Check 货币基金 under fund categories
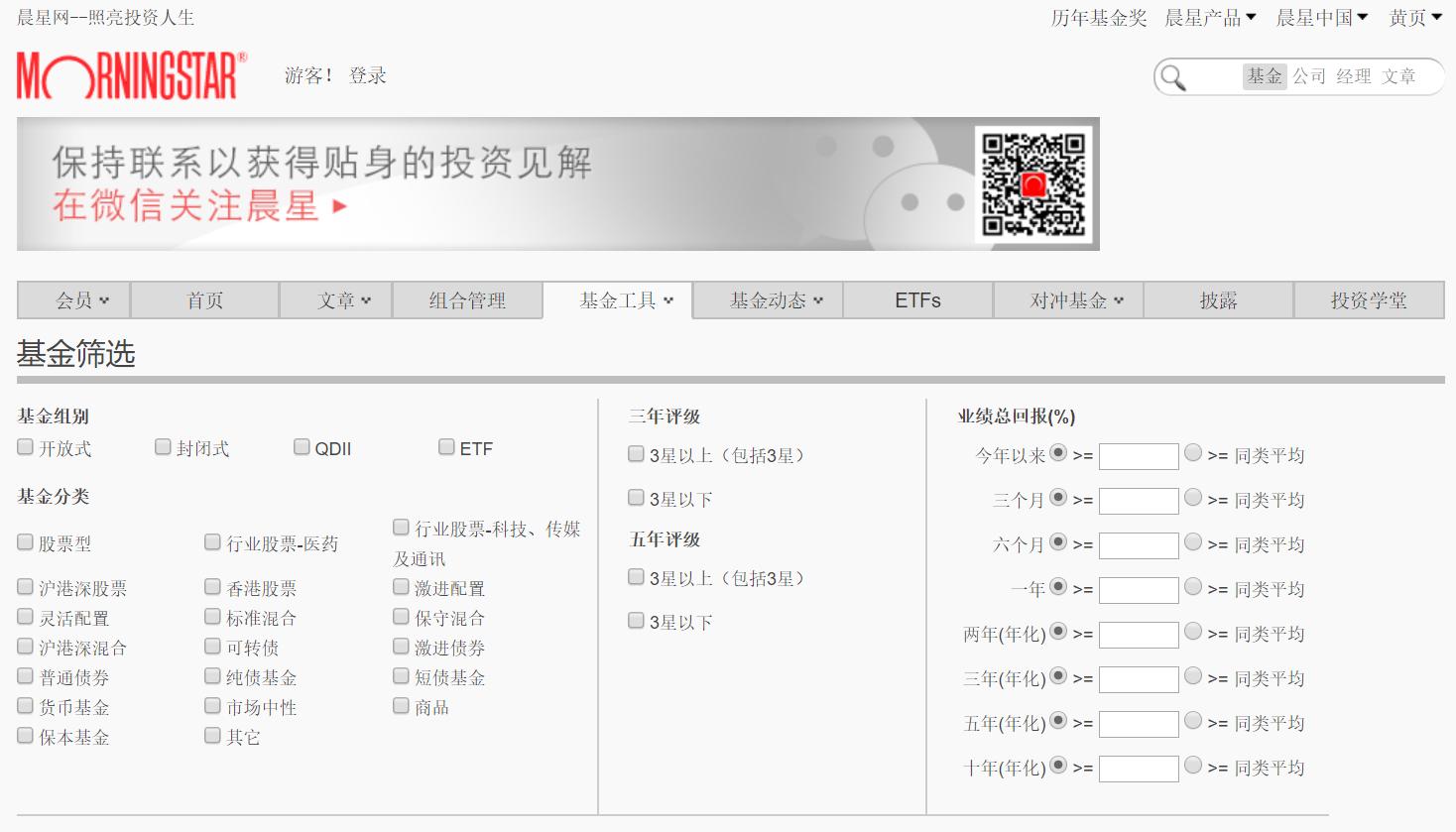The height and width of the screenshot is (832, 1456). [24, 706]
